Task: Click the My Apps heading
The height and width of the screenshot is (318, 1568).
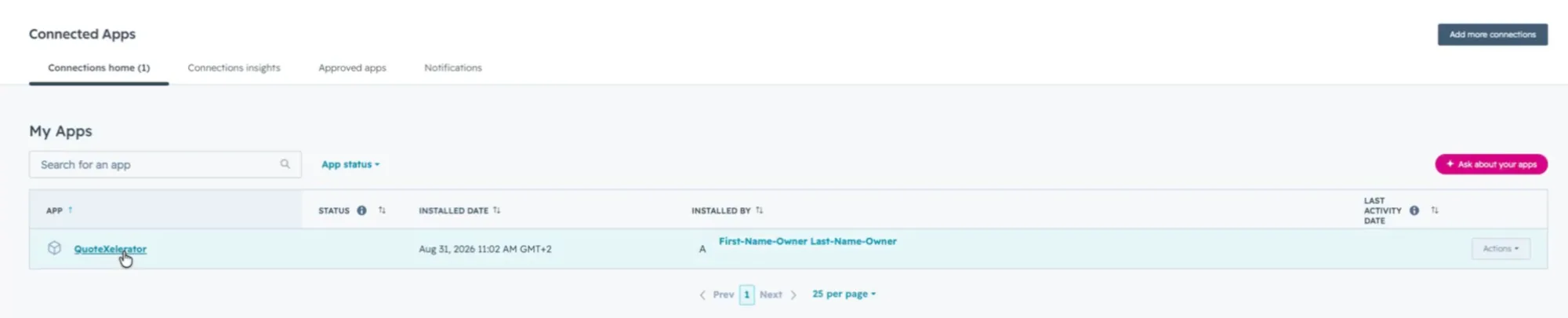Action: click(x=60, y=131)
